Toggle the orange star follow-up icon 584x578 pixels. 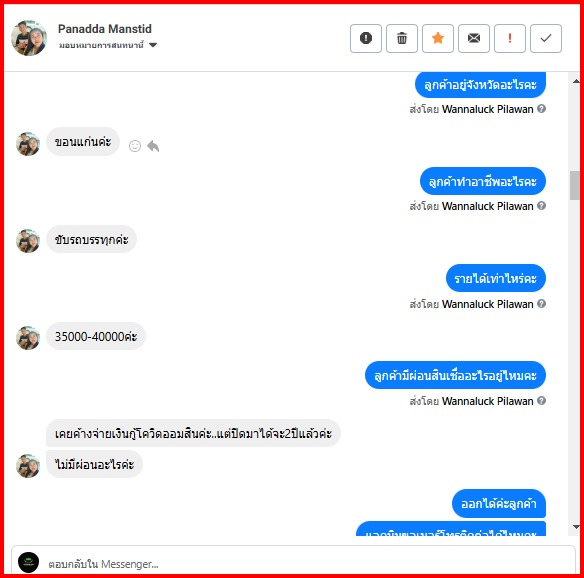point(438,38)
